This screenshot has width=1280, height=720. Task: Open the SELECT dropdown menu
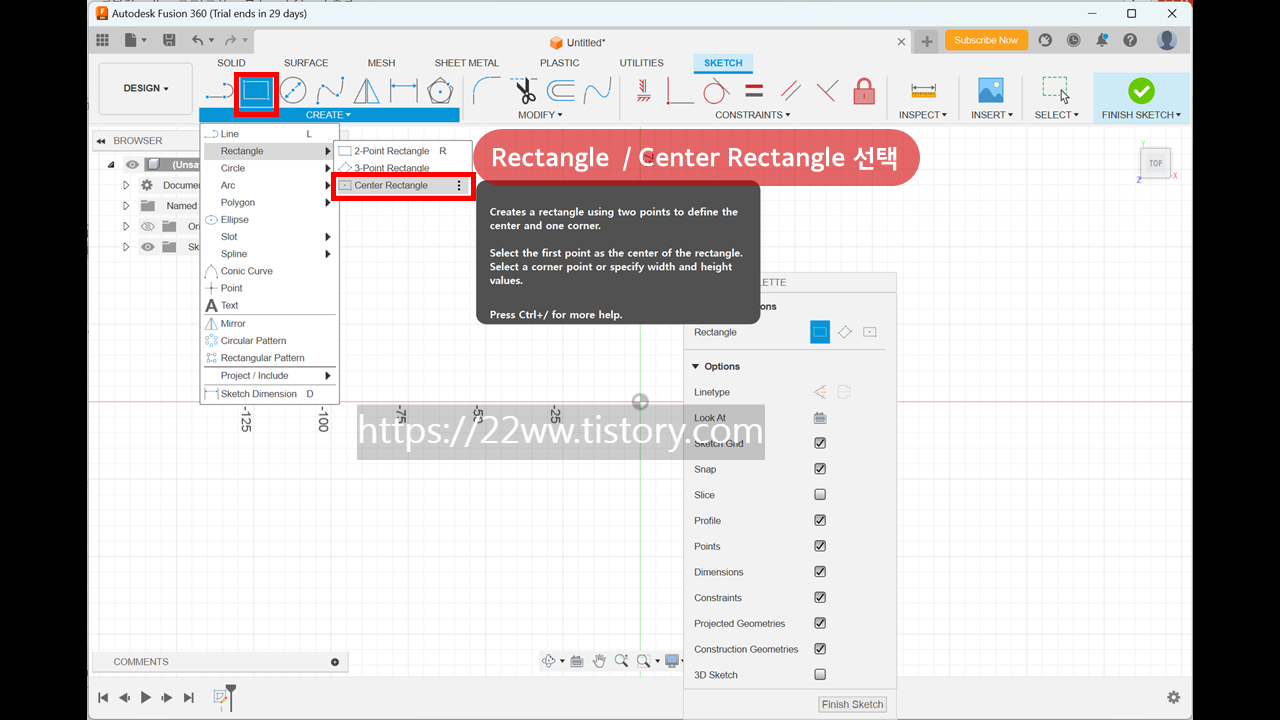[1056, 115]
